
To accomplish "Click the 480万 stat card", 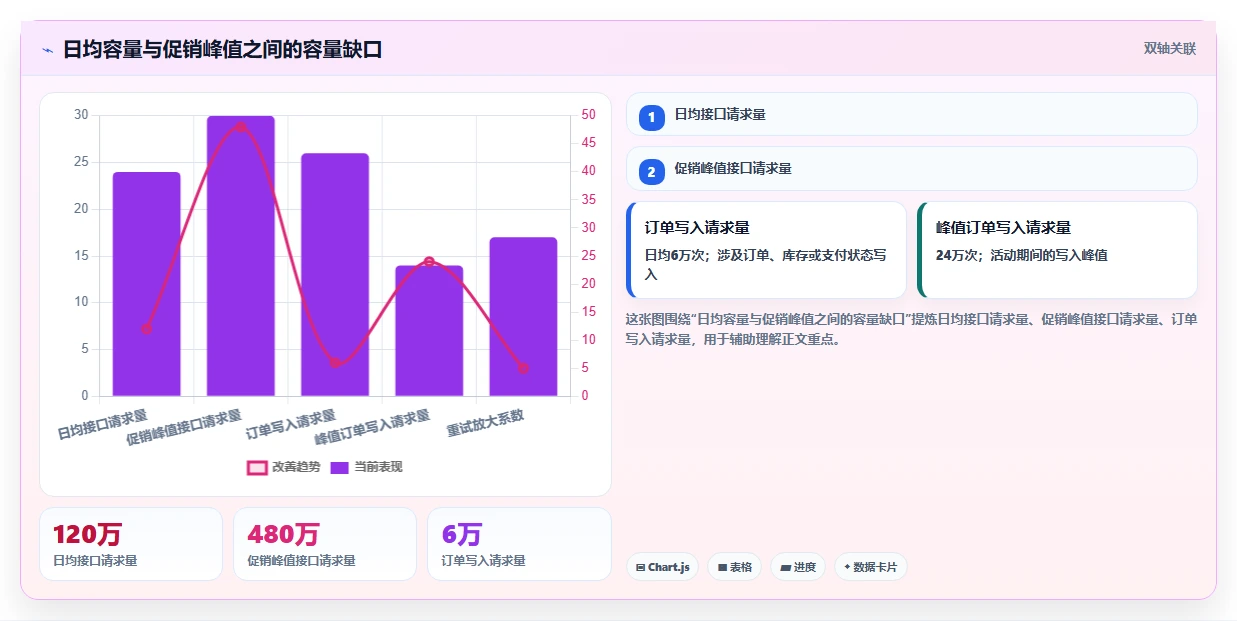I will (x=324, y=544).
